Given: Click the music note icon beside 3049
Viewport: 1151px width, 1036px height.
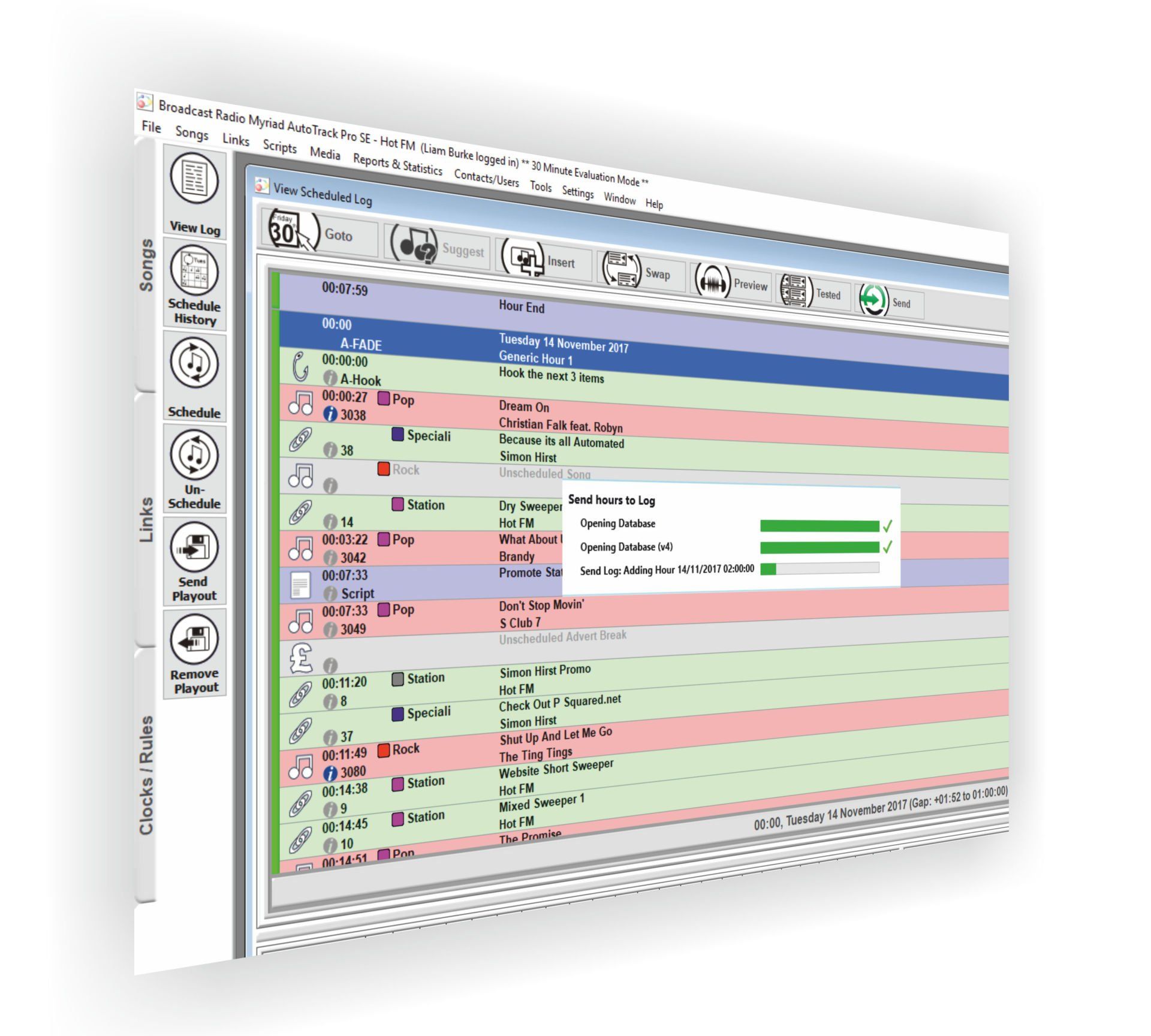Looking at the screenshot, I should click(300, 621).
